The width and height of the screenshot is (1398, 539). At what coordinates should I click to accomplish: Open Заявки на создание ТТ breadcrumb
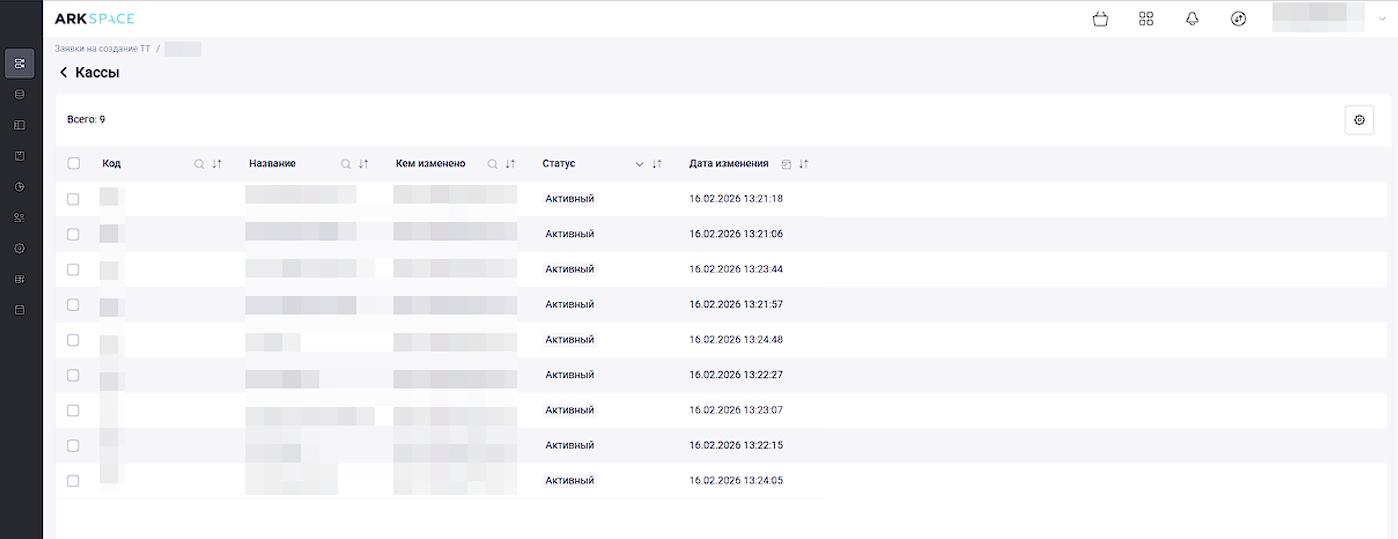(102, 49)
